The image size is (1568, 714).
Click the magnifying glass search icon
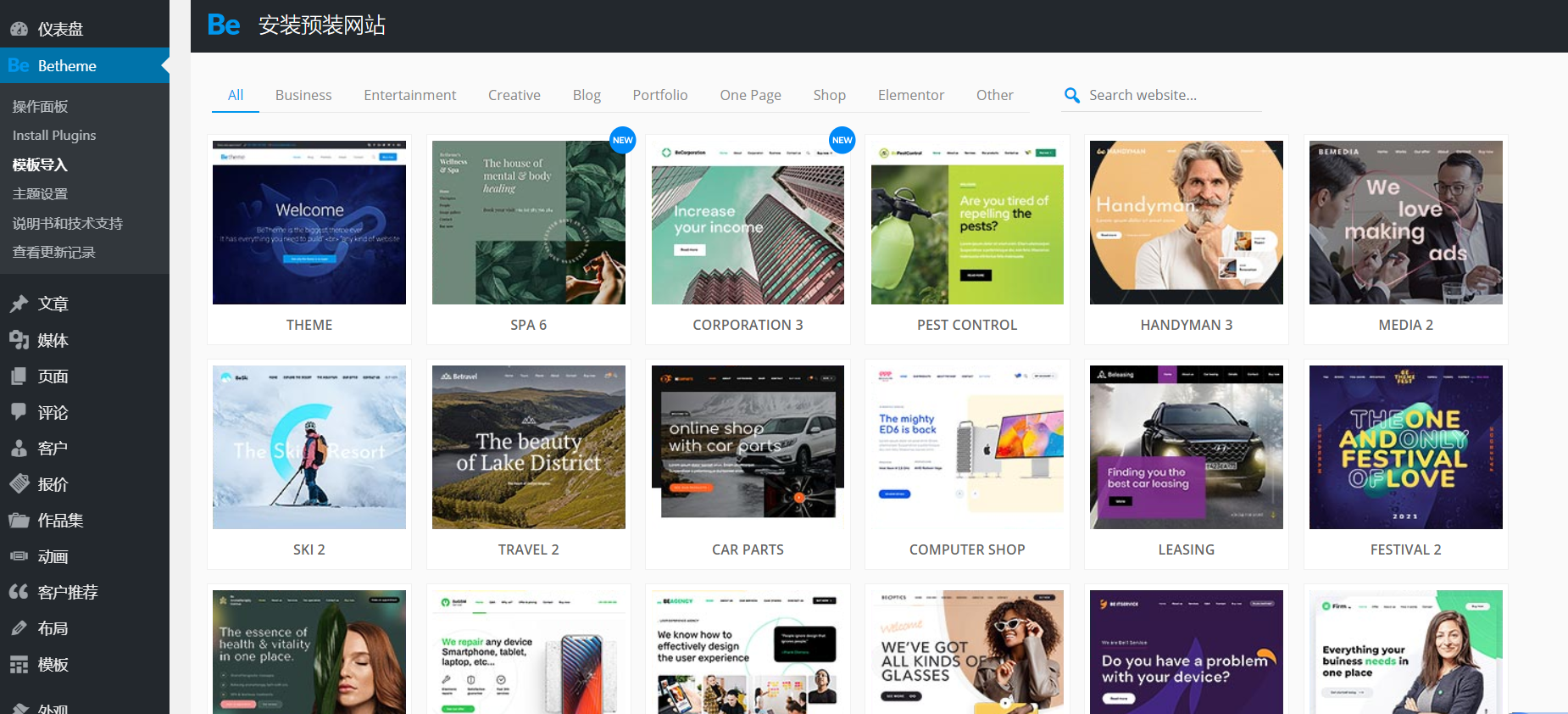[x=1072, y=96]
